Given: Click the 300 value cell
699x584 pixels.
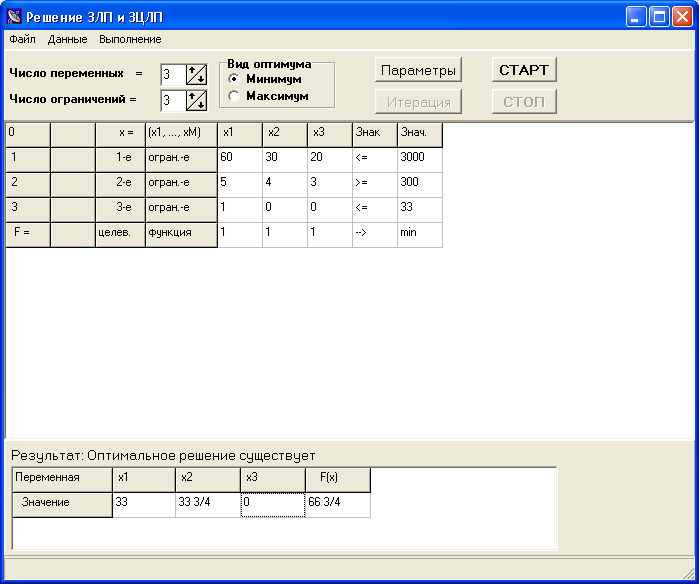Looking at the screenshot, I should pos(420,185).
